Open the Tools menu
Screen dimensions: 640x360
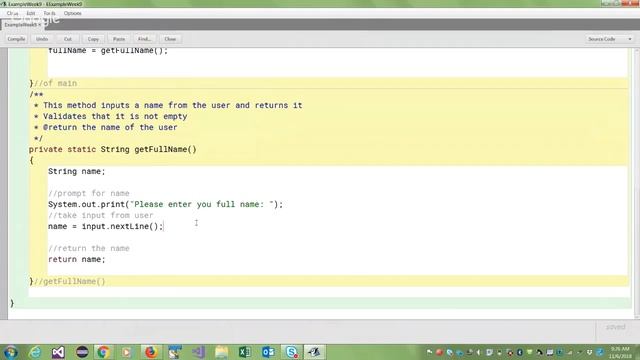(49, 13)
